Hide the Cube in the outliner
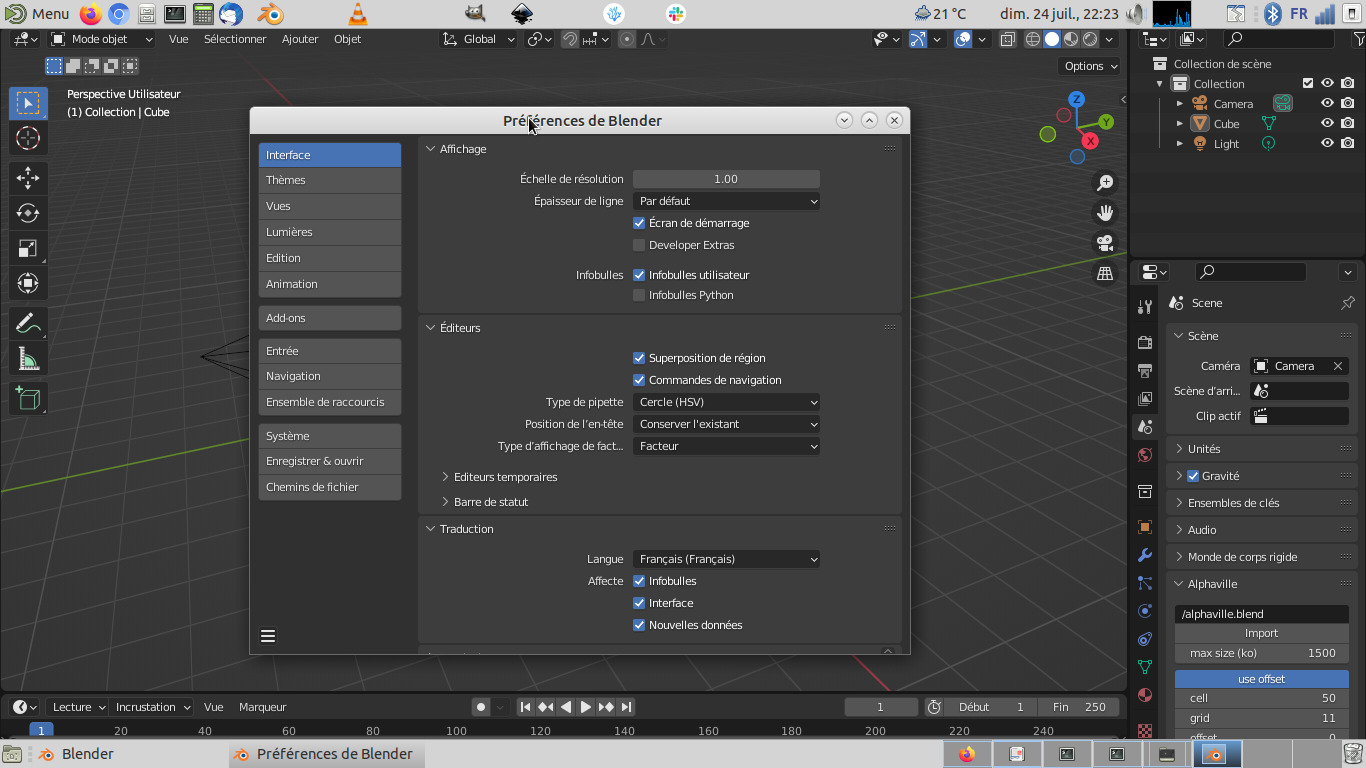Screen dimensions: 1366x768 (x=1327, y=124)
